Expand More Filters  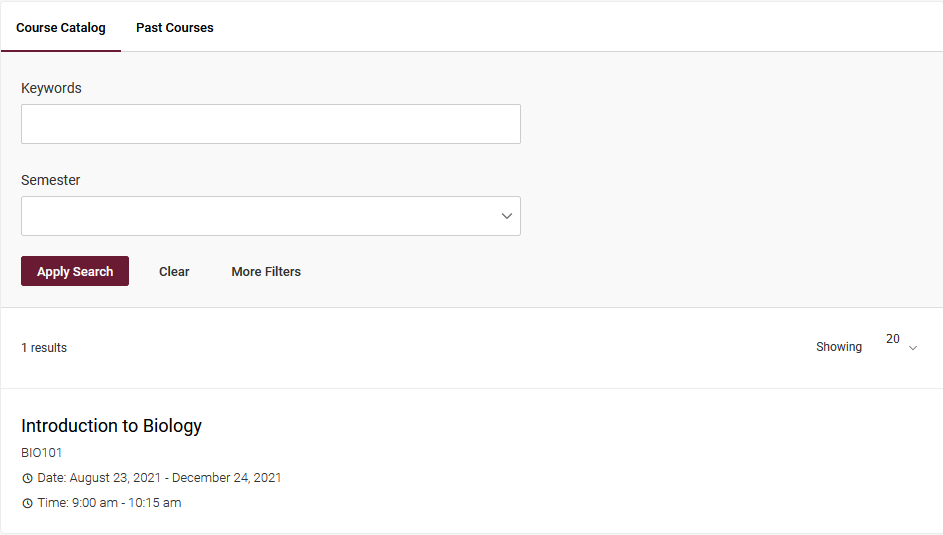click(x=266, y=271)
